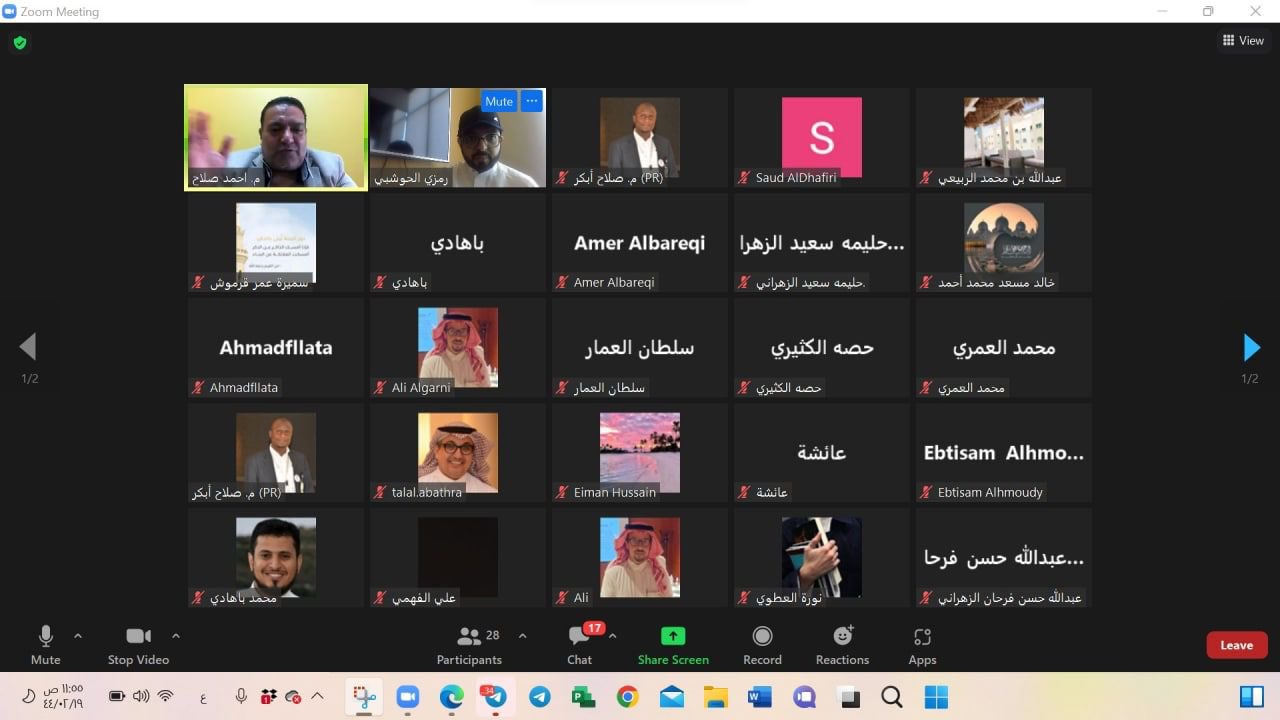Open the View layout menu
This screenshot has width=1280, height=720.
coord(1243,41)
